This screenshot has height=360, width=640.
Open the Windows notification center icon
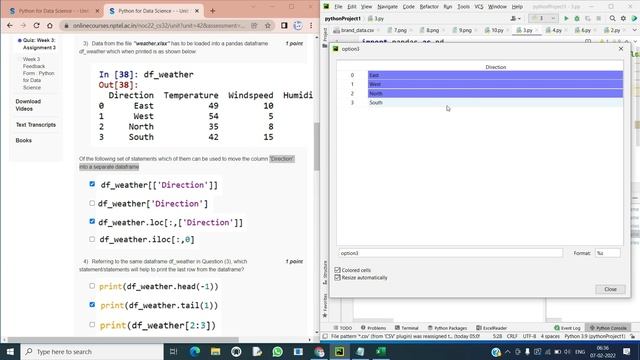(x=627, y=351)
